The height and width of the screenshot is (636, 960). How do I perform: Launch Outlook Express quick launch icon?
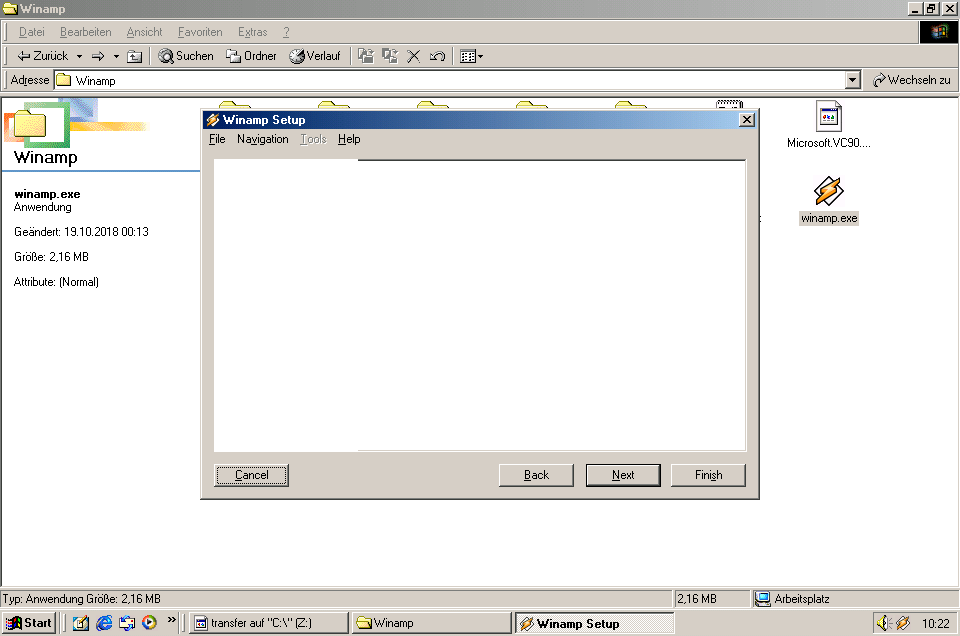pos(127,623)
